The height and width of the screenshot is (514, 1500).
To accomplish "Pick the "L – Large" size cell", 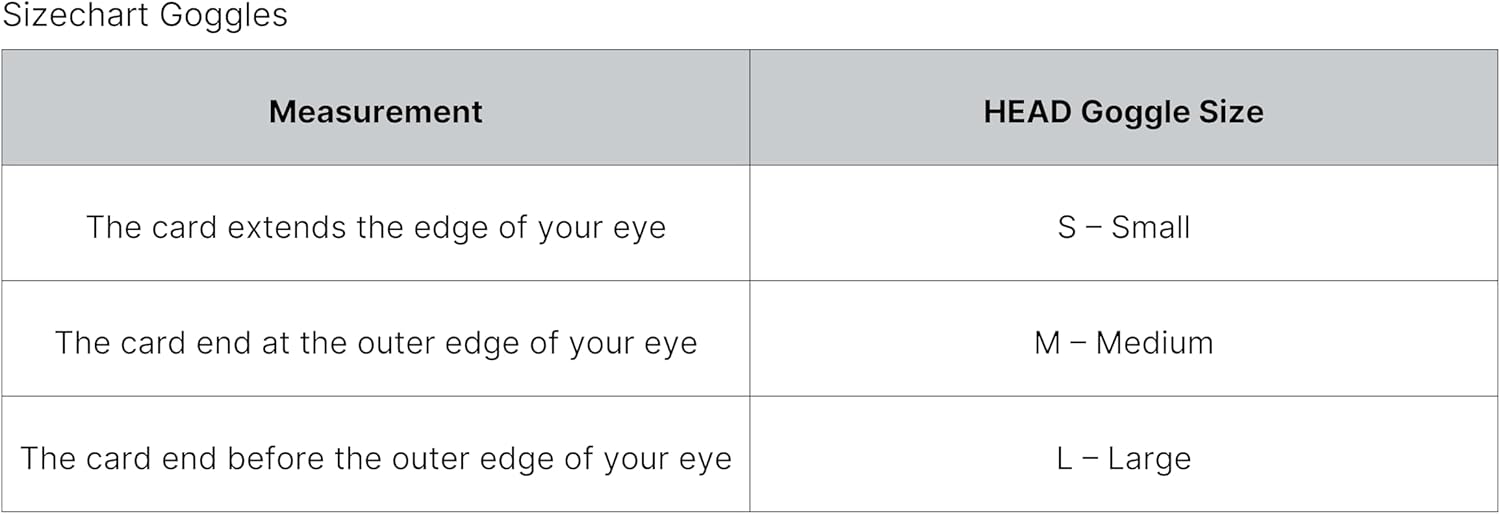I will (1123, 459).
